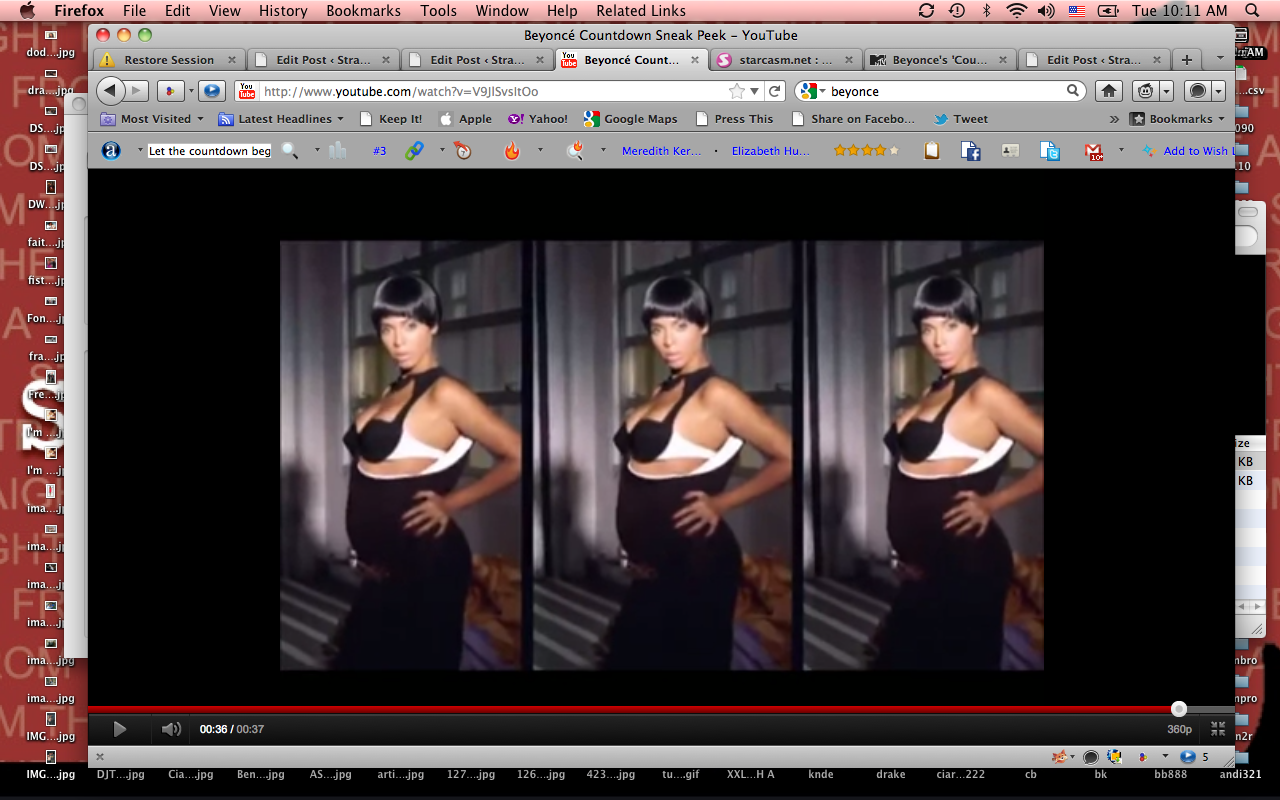Go to the Firefox Home page icon

1108,91
